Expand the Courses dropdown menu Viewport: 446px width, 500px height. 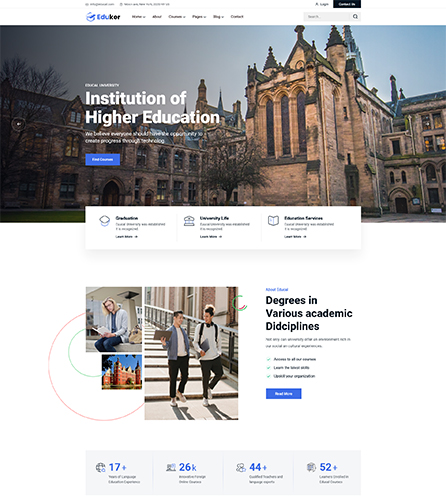point(177,17)
